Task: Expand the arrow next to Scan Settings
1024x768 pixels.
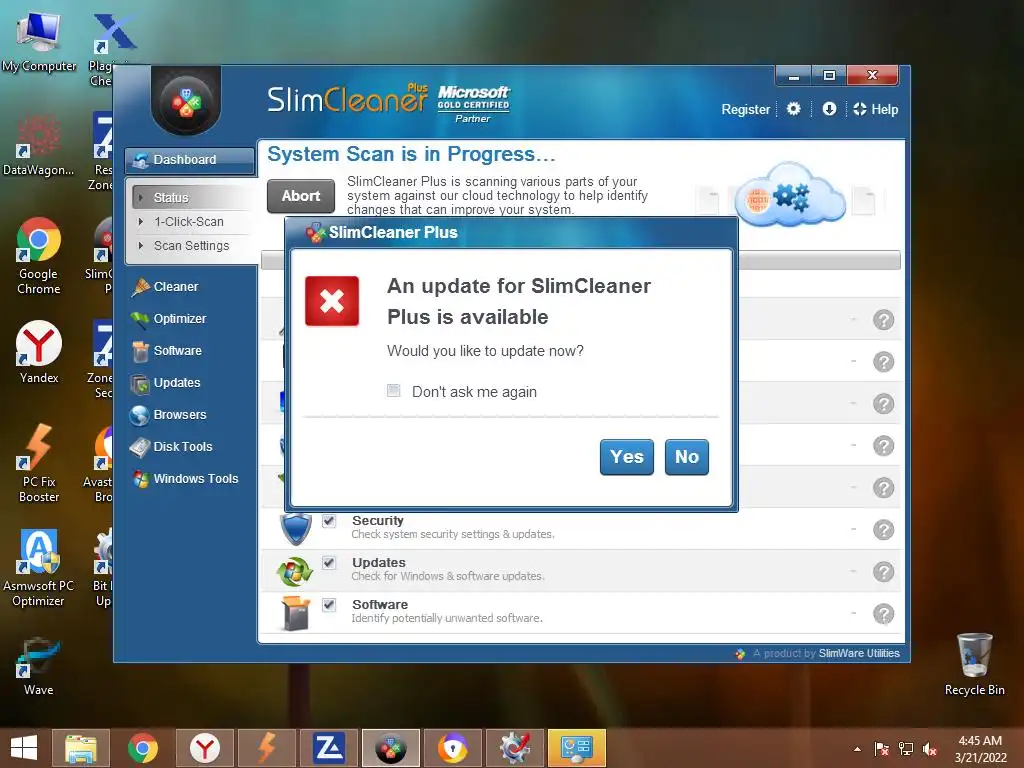Action: click(140, 246)
